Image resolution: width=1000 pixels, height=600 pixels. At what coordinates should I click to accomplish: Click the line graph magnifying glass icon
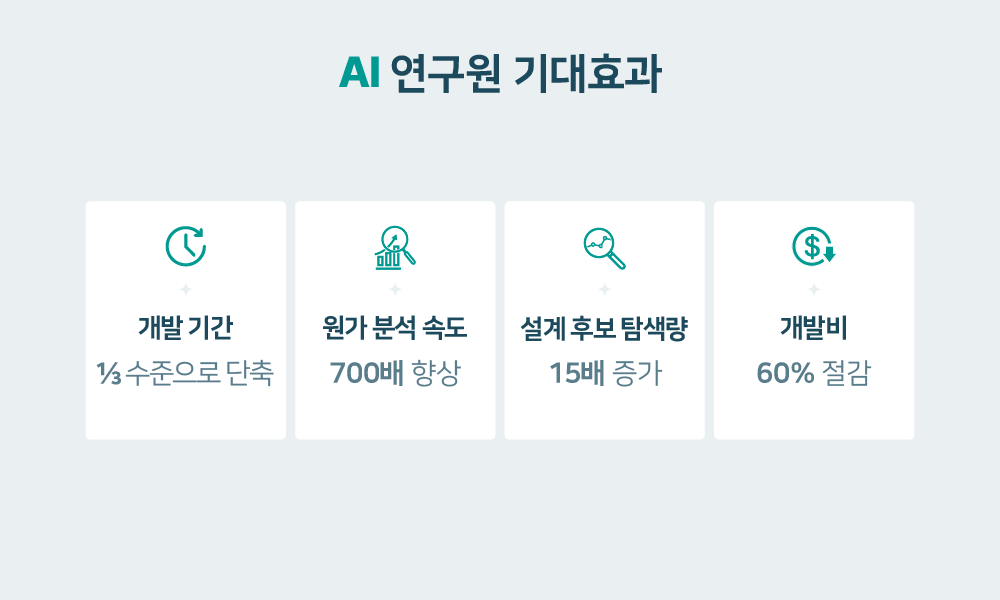pyautogui.click(x=605, y=249)
